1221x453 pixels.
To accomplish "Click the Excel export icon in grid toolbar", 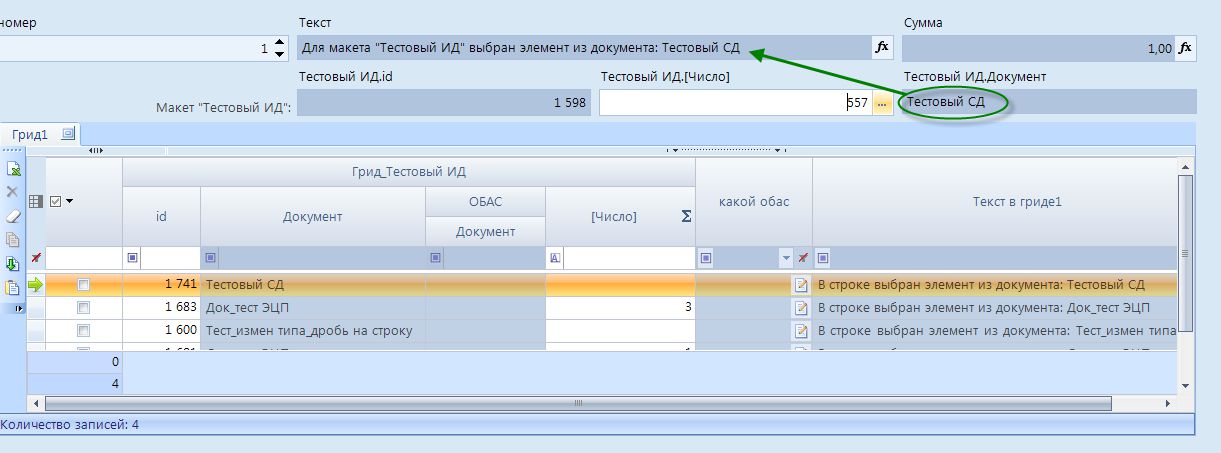I will tap(13, 169).
